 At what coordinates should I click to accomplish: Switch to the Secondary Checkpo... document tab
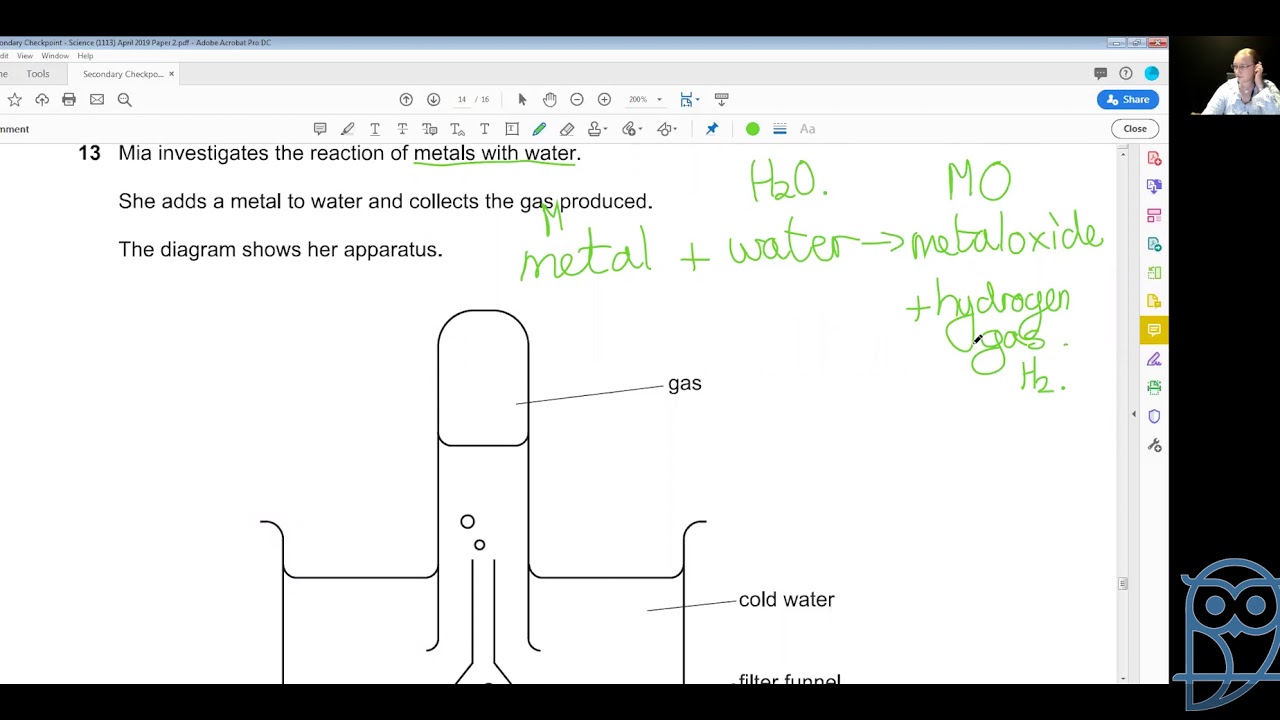tap(122, 74)
